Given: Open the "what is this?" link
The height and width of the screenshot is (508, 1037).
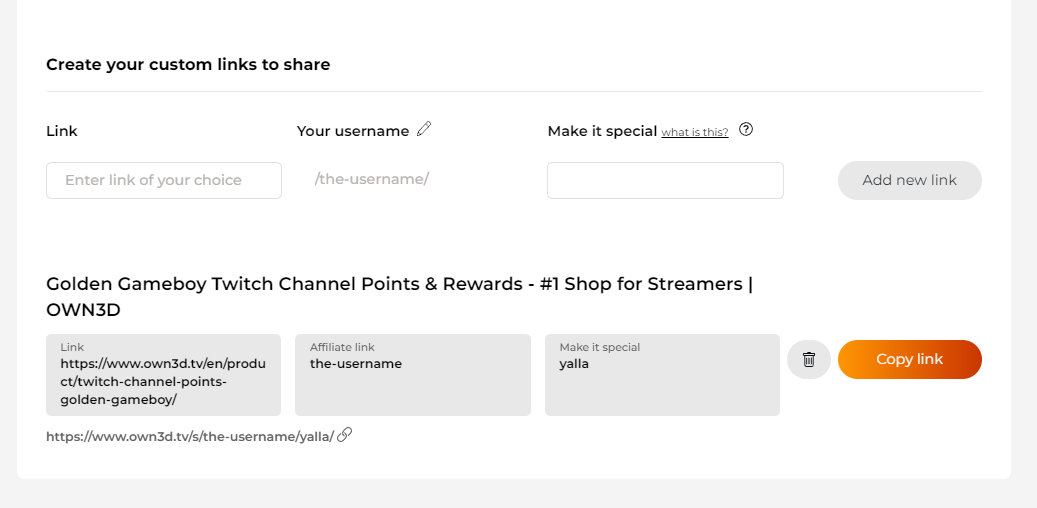Looking at the screenshot, I should [x=695, y=132].
